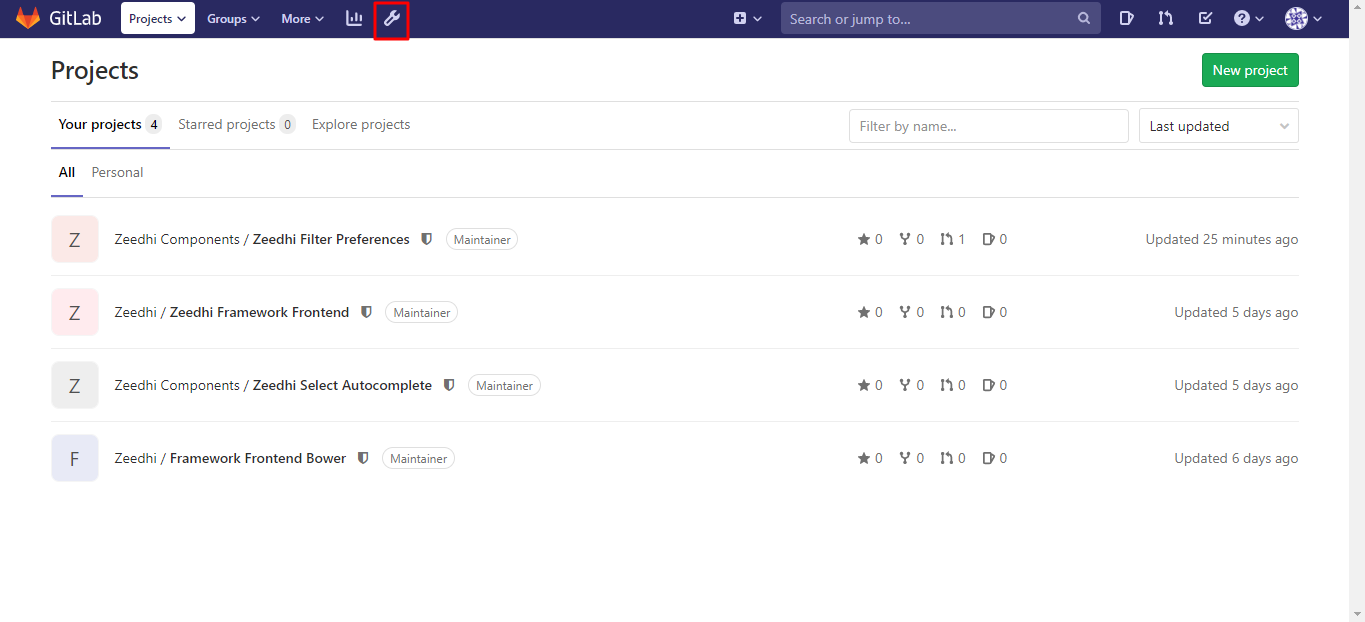Open the Issues icon in navbar
This screenshot has width=1365, height=622.
(x=1127, y=18)
